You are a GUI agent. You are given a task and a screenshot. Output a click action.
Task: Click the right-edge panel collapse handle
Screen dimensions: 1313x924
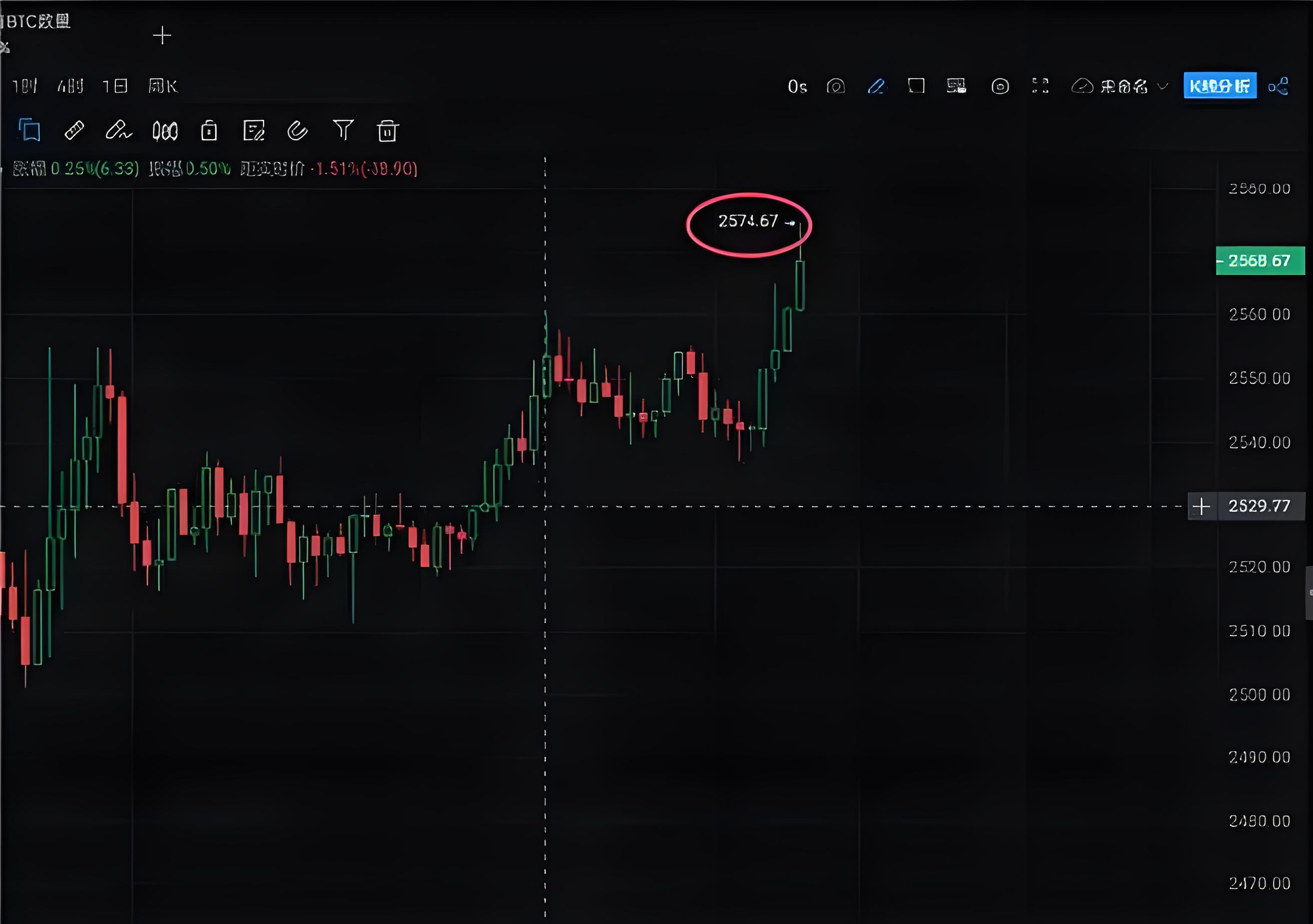pyautogui.click(x=1309, y=593)
